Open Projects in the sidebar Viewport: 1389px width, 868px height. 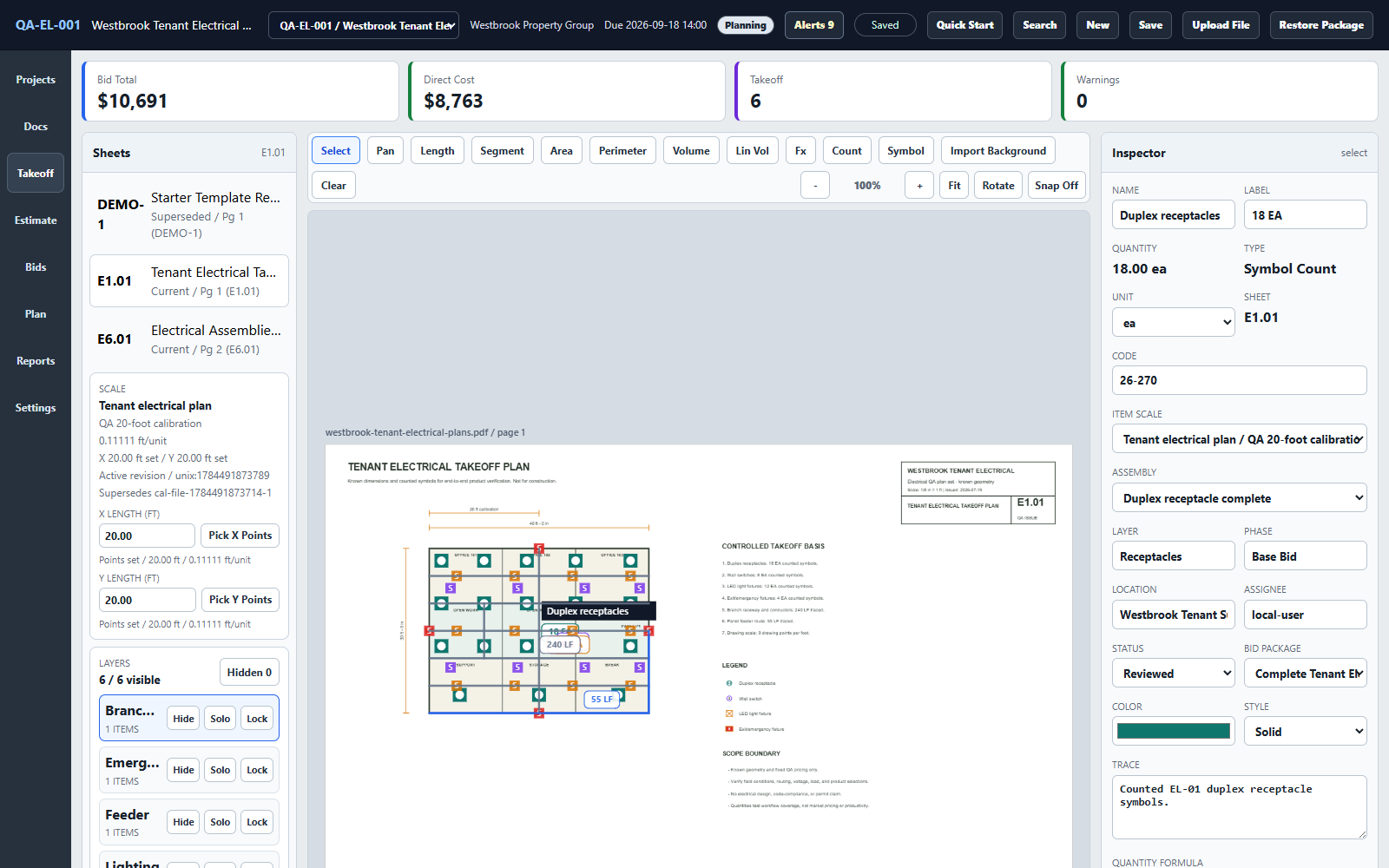pyautogui.click(x=36, y=80)
